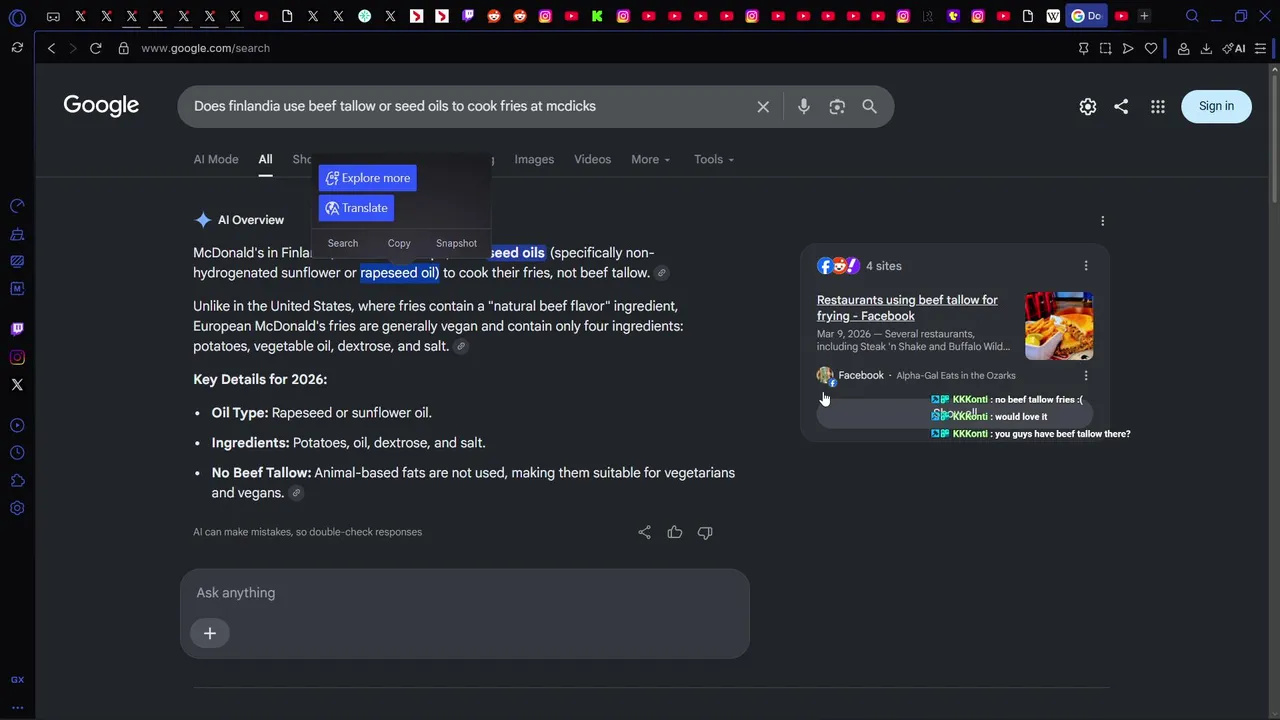The height and width of the screenshot is (720, 1280).
Task: Expand the More search filters dropdown
Action: coord(651,159)
